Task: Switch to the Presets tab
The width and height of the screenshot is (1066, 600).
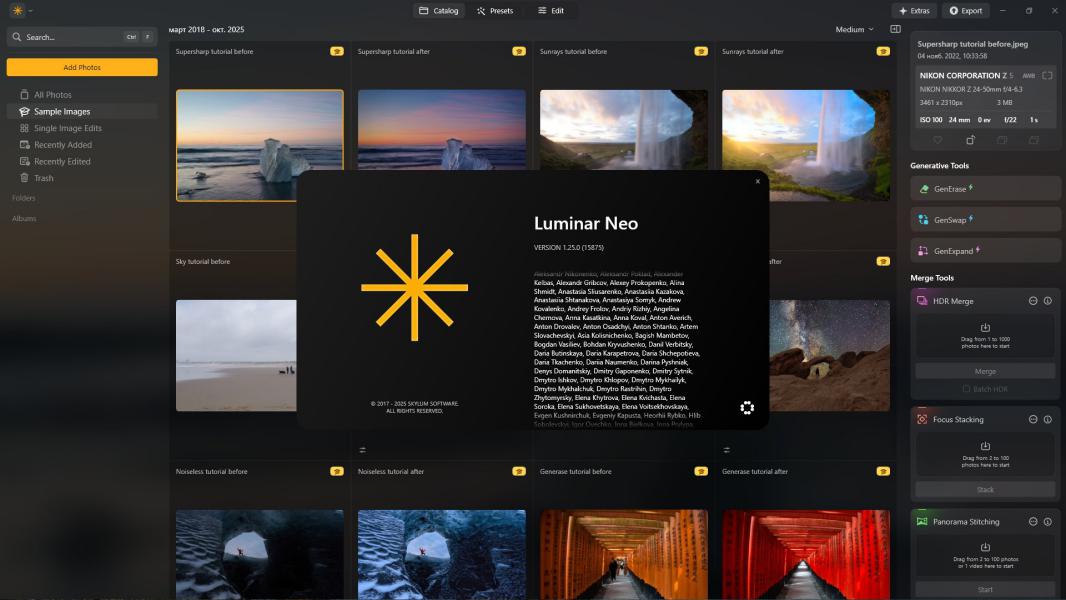Action: pos(495,11)
